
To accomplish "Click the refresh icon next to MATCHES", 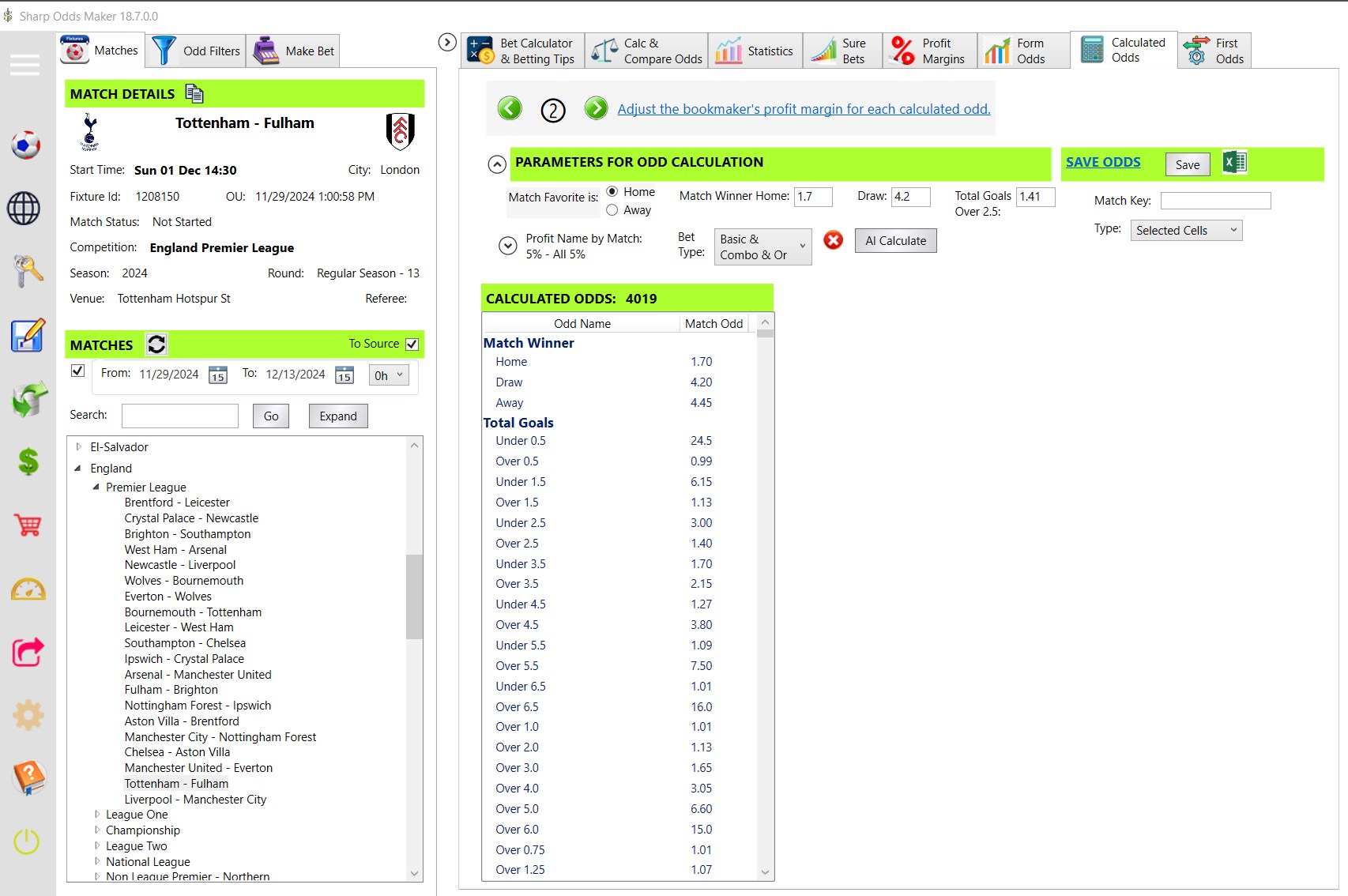I will point(156,344).
